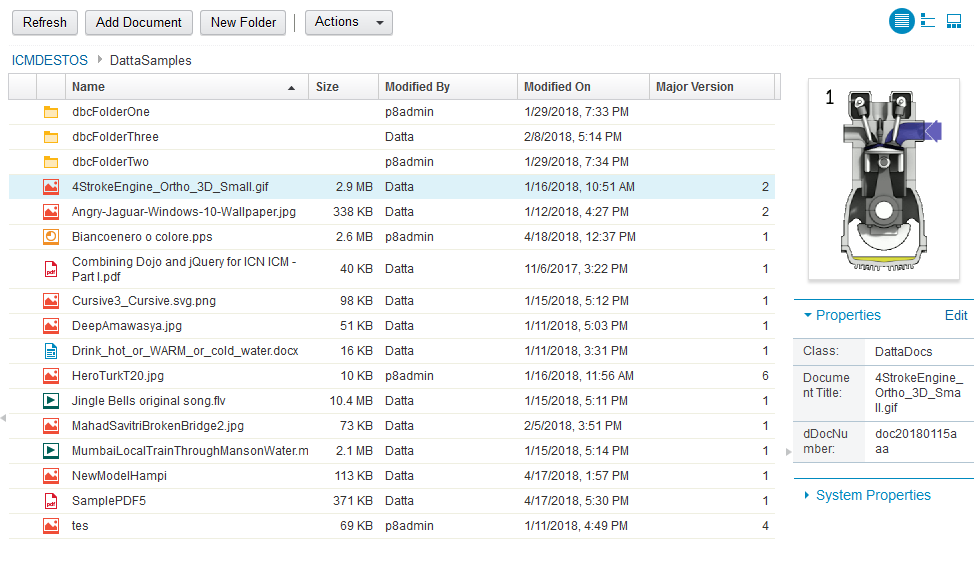Screen dimensions: 976x568
Task: Select file MumbaiLocalTrainThroughMansonWater
Action: click(x=190, y=450)
